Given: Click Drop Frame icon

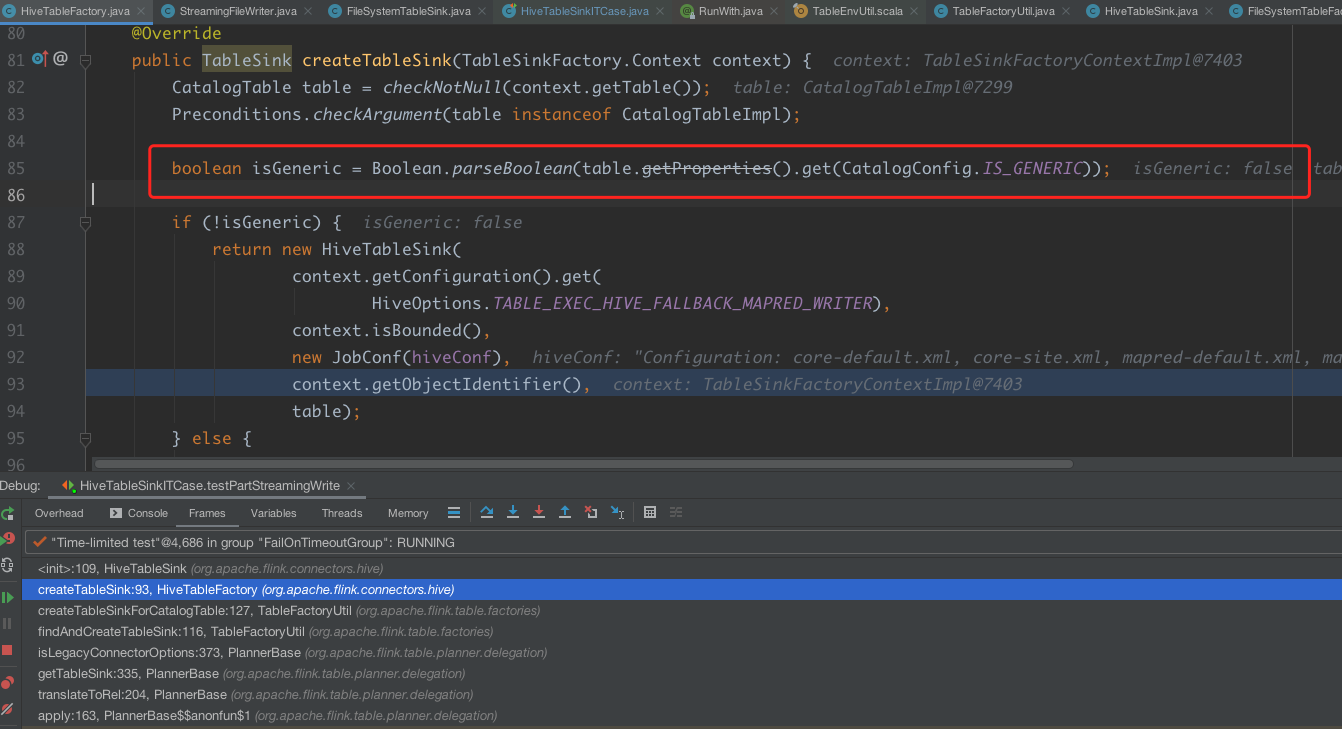Looking at the screenshot, I should [x=591, y=513].
